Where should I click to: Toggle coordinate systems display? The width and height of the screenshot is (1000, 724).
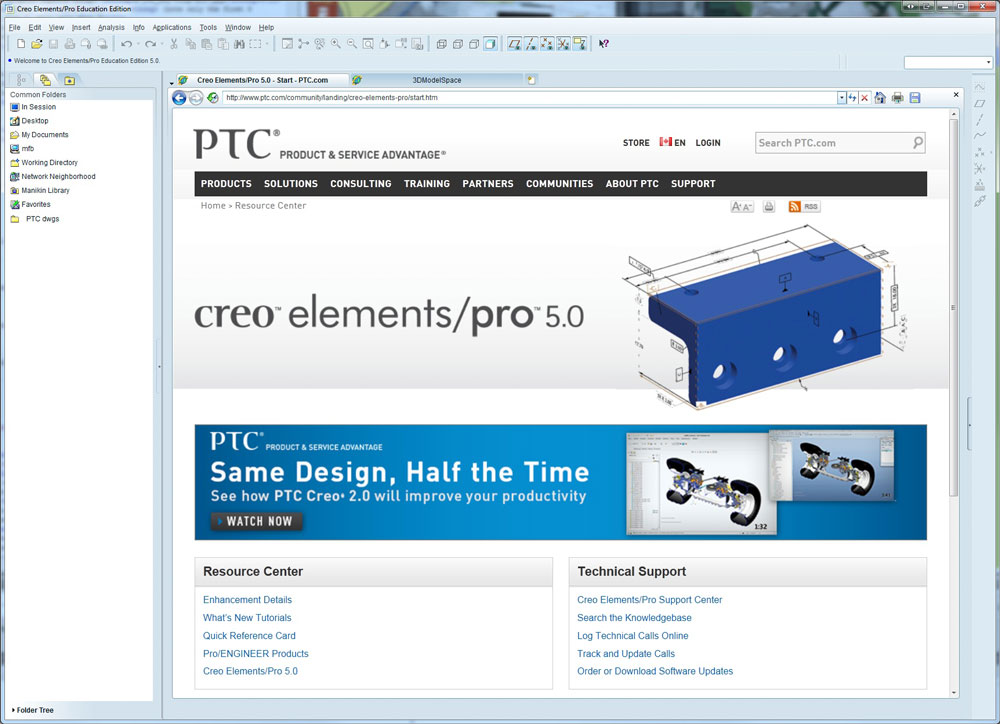coord(563,43)
